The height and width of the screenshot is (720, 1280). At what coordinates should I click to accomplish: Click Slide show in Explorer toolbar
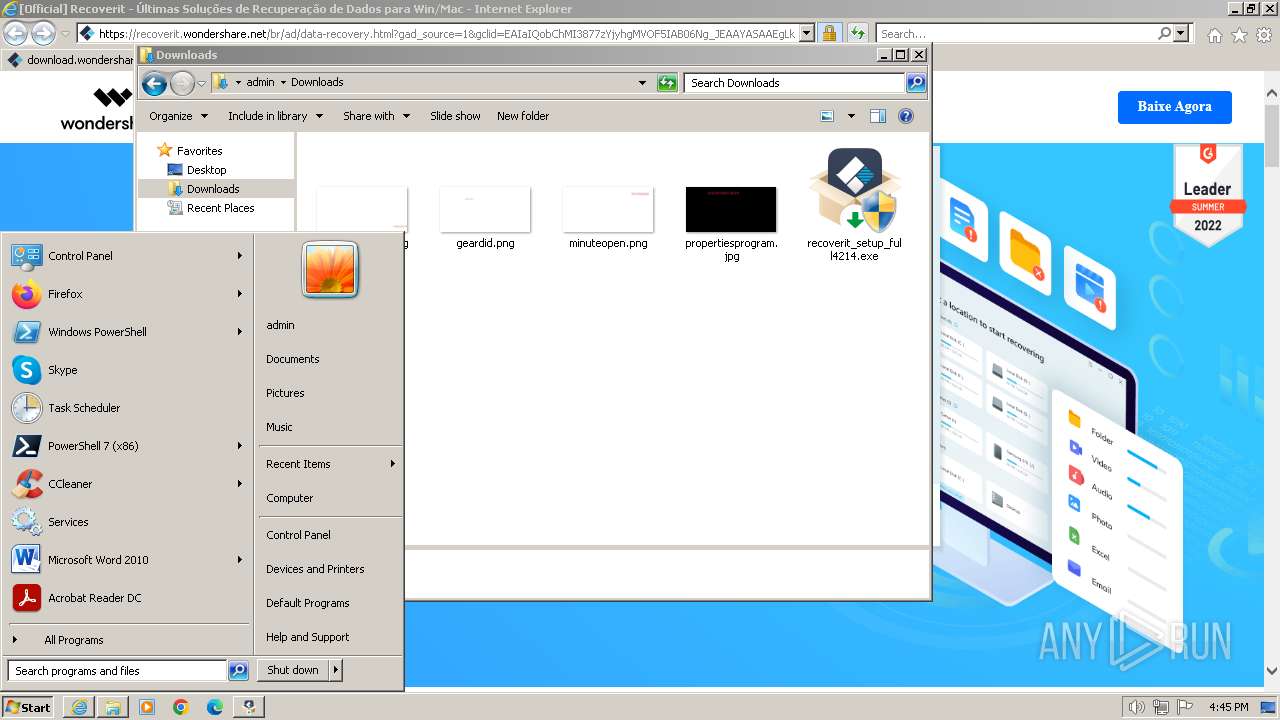[455, 116]
